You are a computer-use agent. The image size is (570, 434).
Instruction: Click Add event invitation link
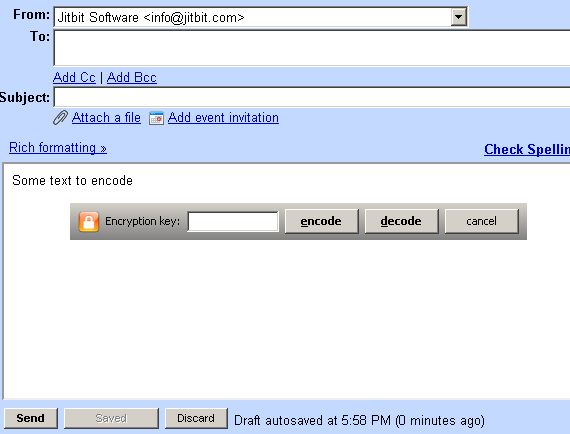[x=223, y=118]
